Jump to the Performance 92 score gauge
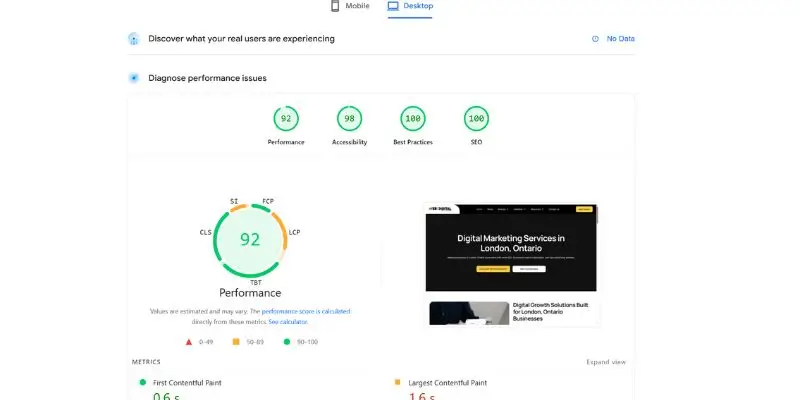This screenshot has width=800, height=400. [x=286, y=119]
